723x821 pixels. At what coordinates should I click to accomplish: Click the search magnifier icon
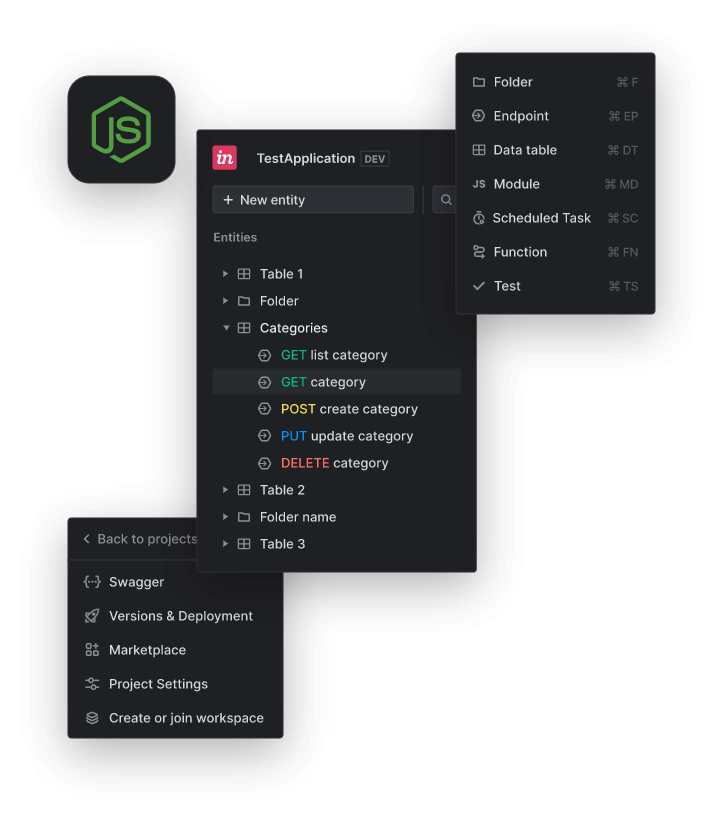(x=446, y=200)
